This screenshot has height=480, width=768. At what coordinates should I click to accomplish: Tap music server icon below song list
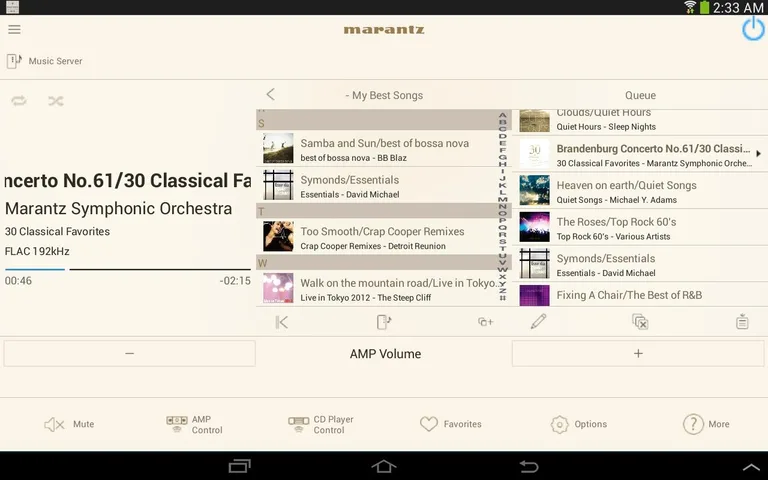[x=384, y=322]
